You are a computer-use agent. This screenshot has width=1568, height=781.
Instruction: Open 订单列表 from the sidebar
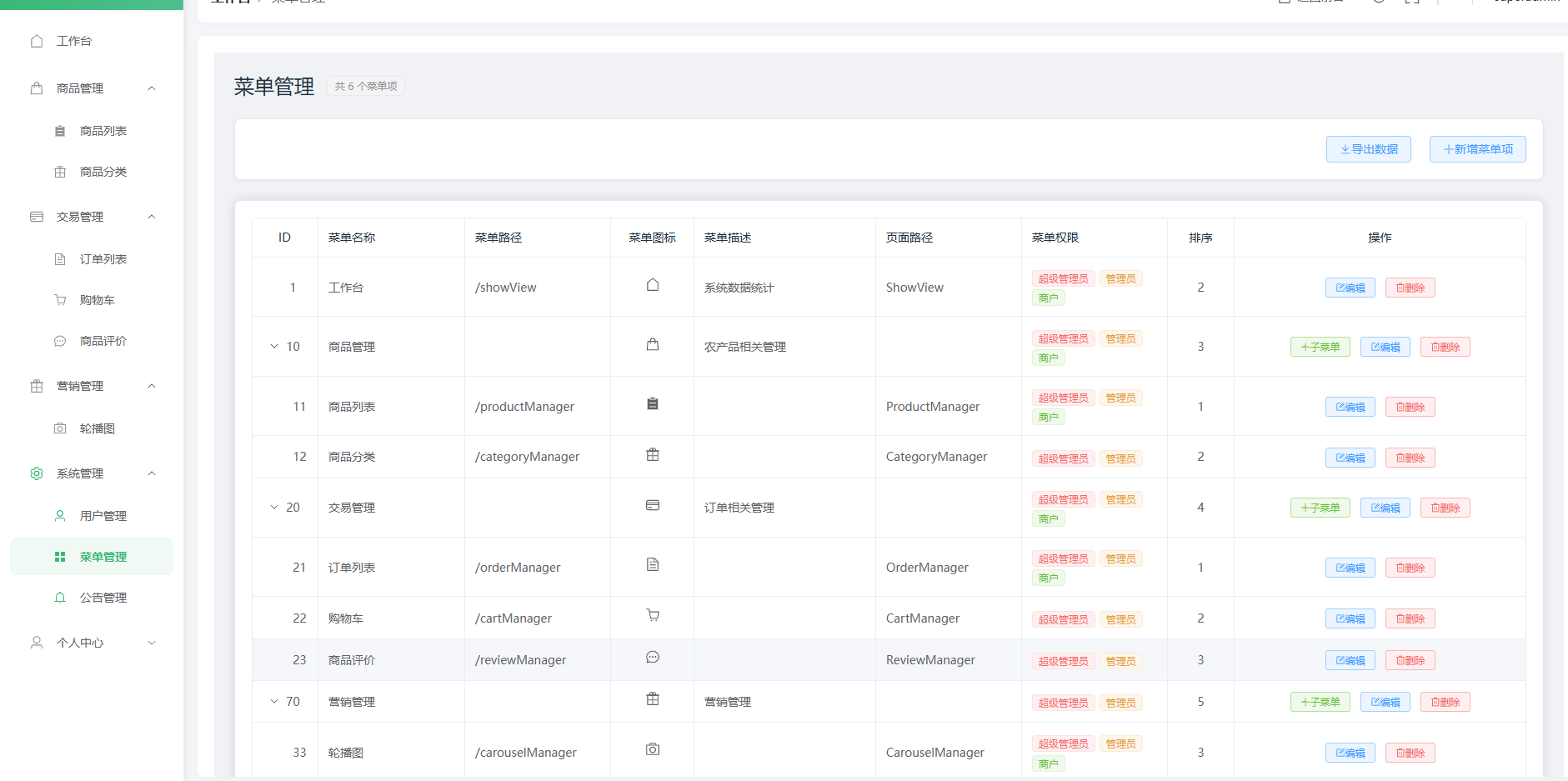tap(103, 259)
